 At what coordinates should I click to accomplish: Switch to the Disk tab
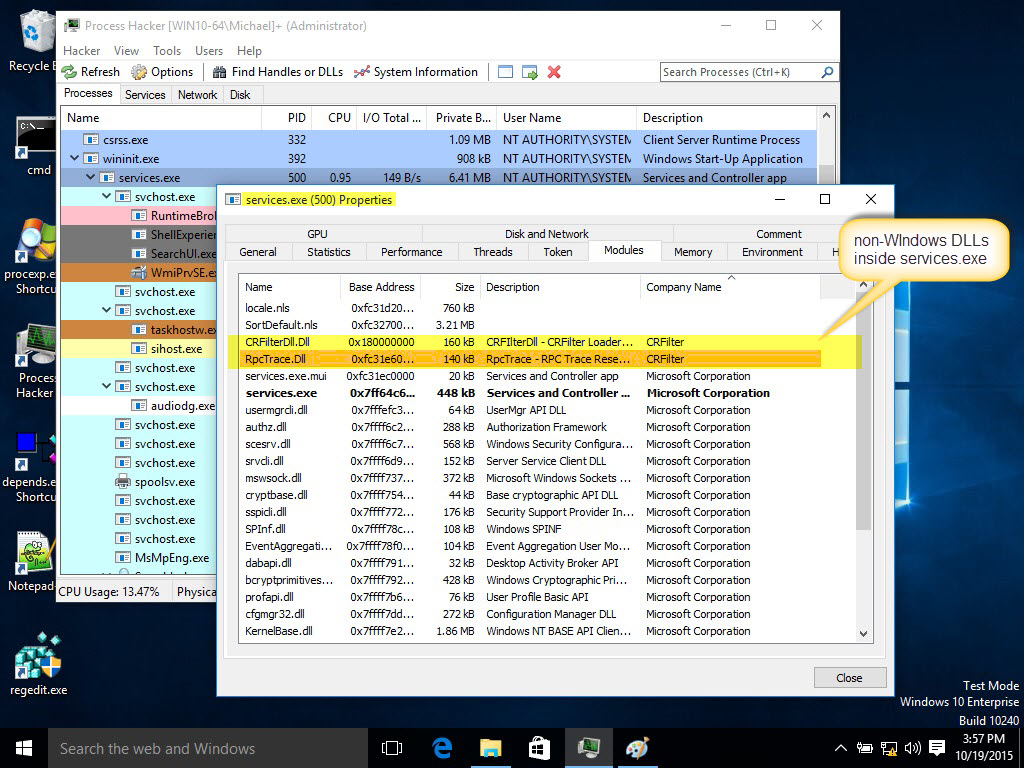coord(240,95)
